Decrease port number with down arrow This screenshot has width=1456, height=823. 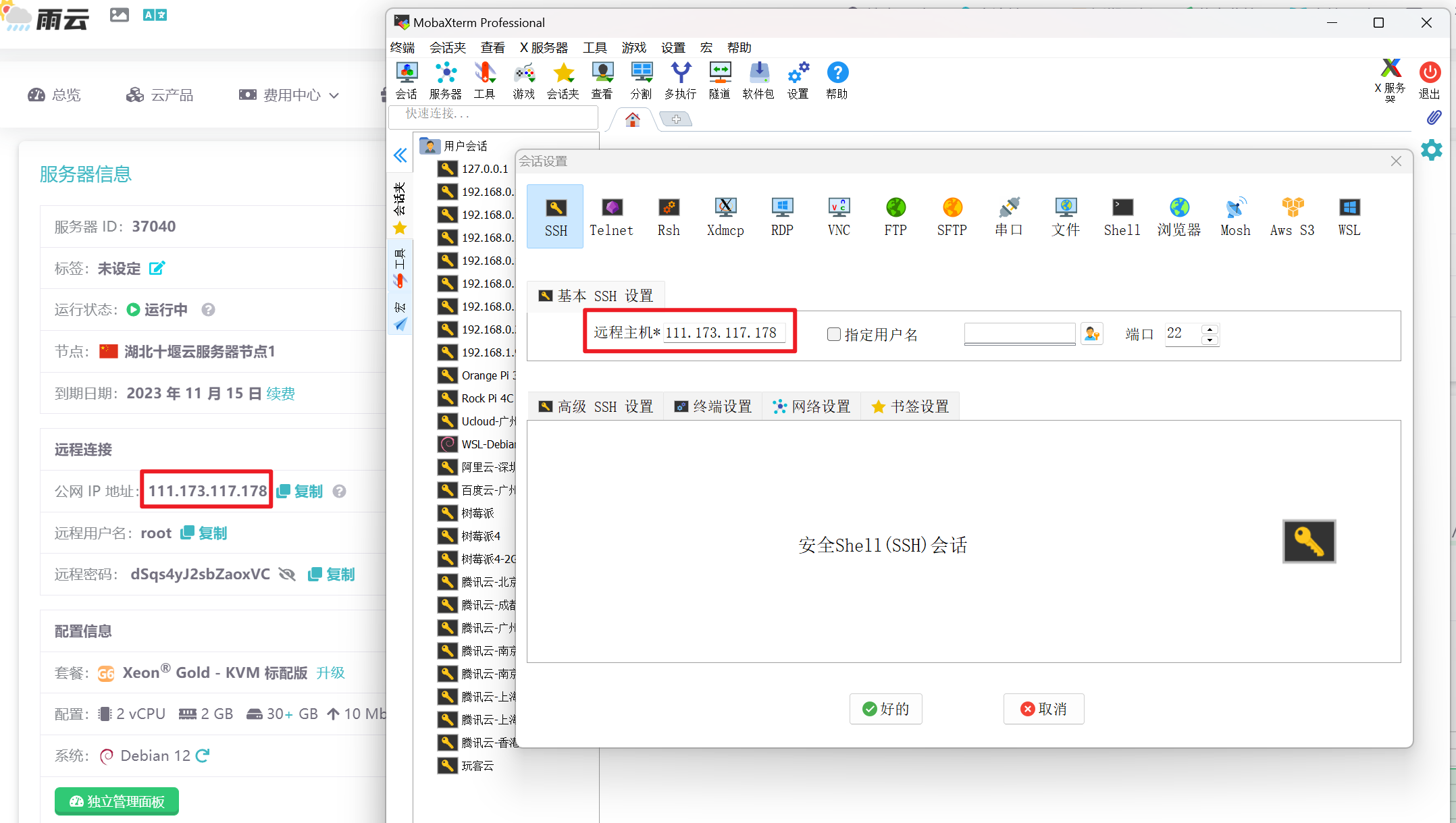point(1210,340)
